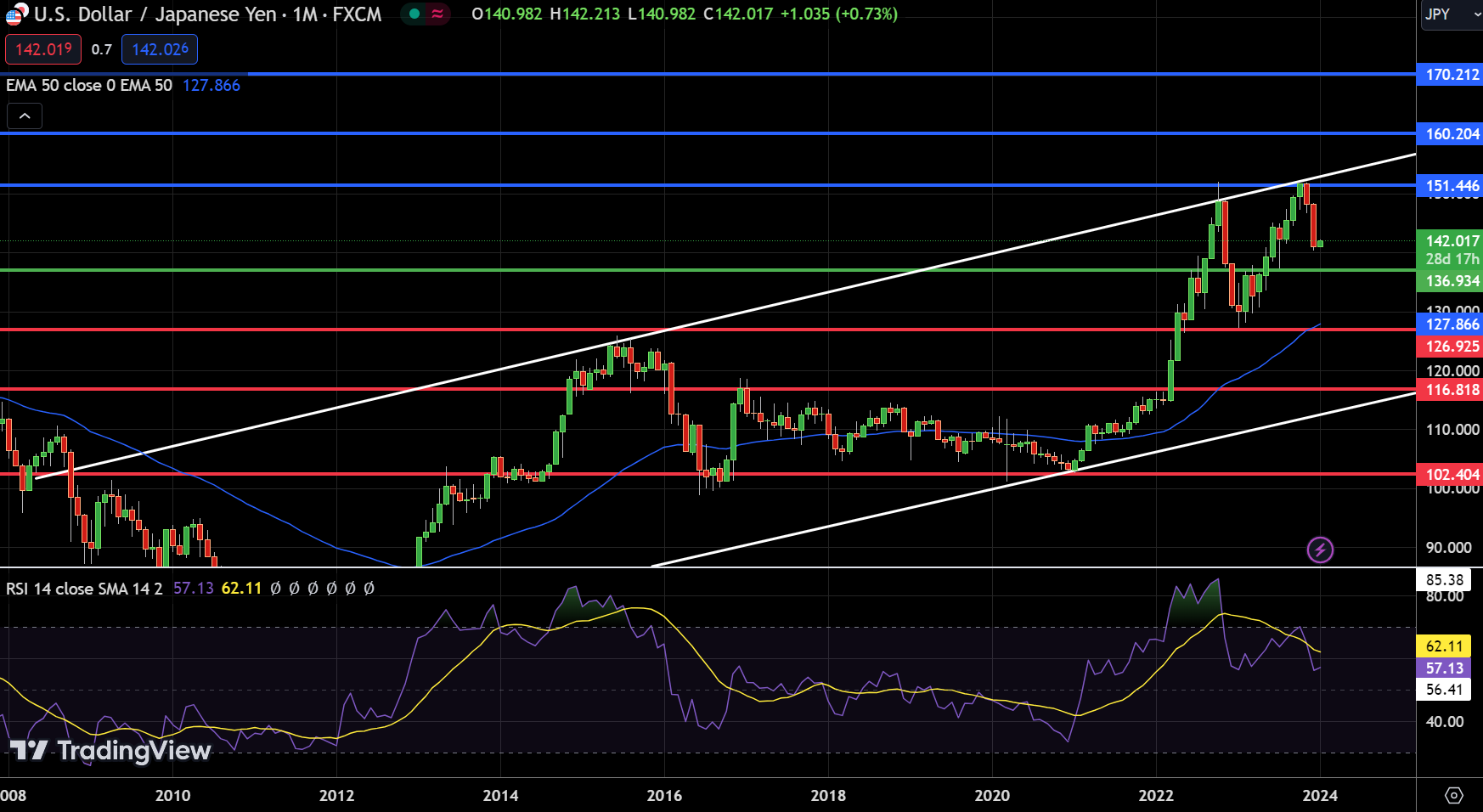Click the 2020 time axis label
The width and height of the screenshot is (1483, 812).
tap(992, 796)
